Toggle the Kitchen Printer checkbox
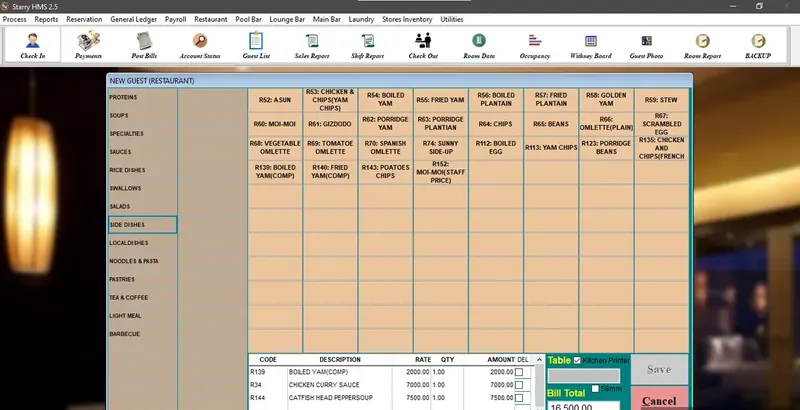This screenshot has height=410, width=800. pyautogui.click(x=577, y=361)
